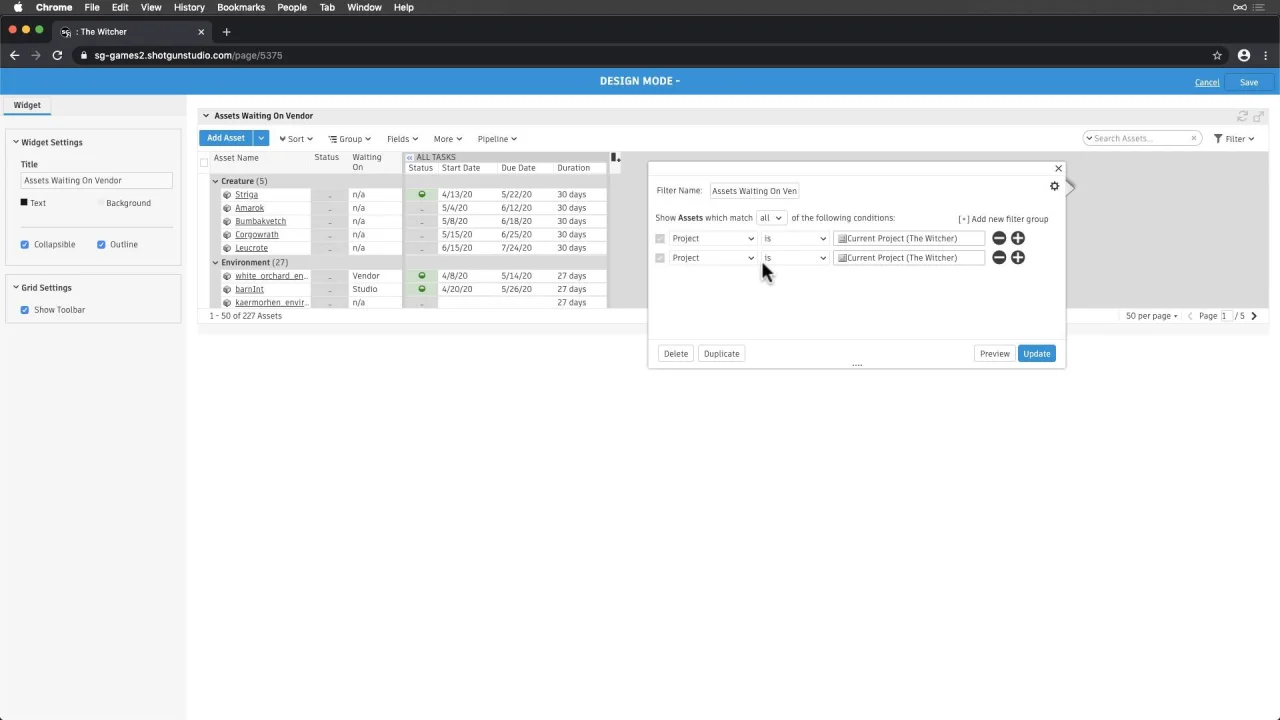Open first condition's Project field dropdown
Viewport: 1280px width, 720px height.
click(x=713, y=238)
